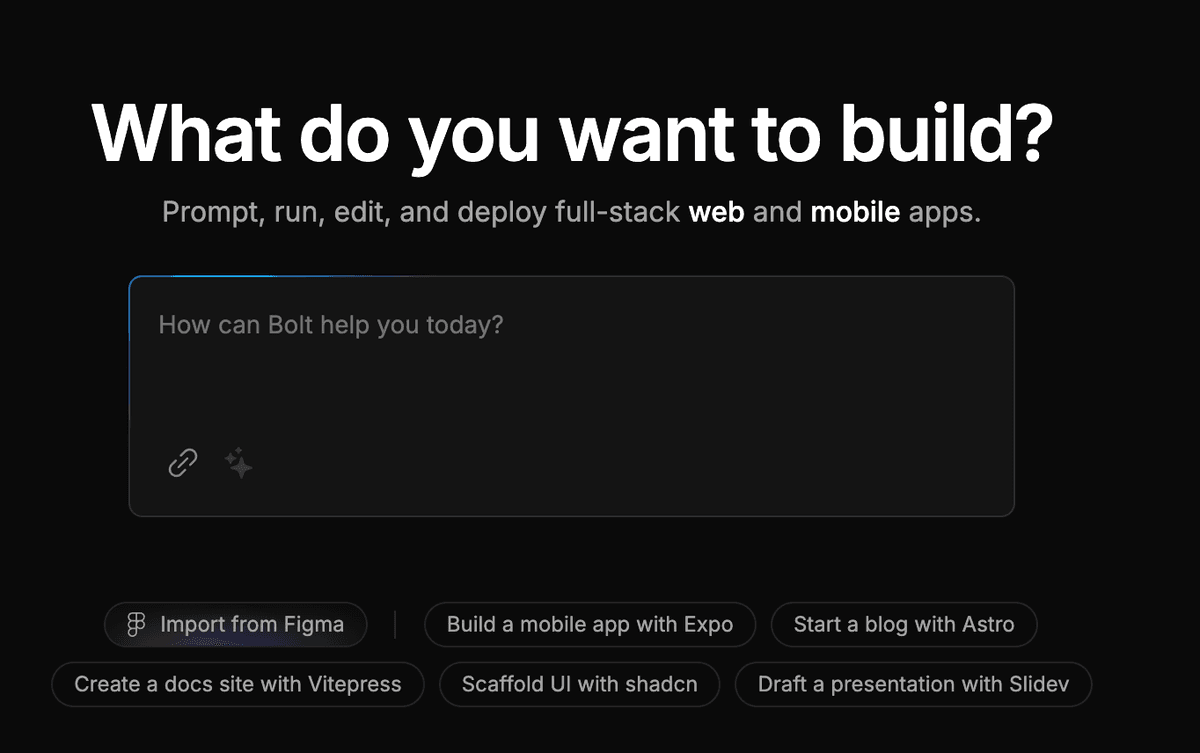Viewport: 1200px width, 753px height.
Task: Choose Scaffold UI with shadcn suggestion
Action: (x=579, y=685)
